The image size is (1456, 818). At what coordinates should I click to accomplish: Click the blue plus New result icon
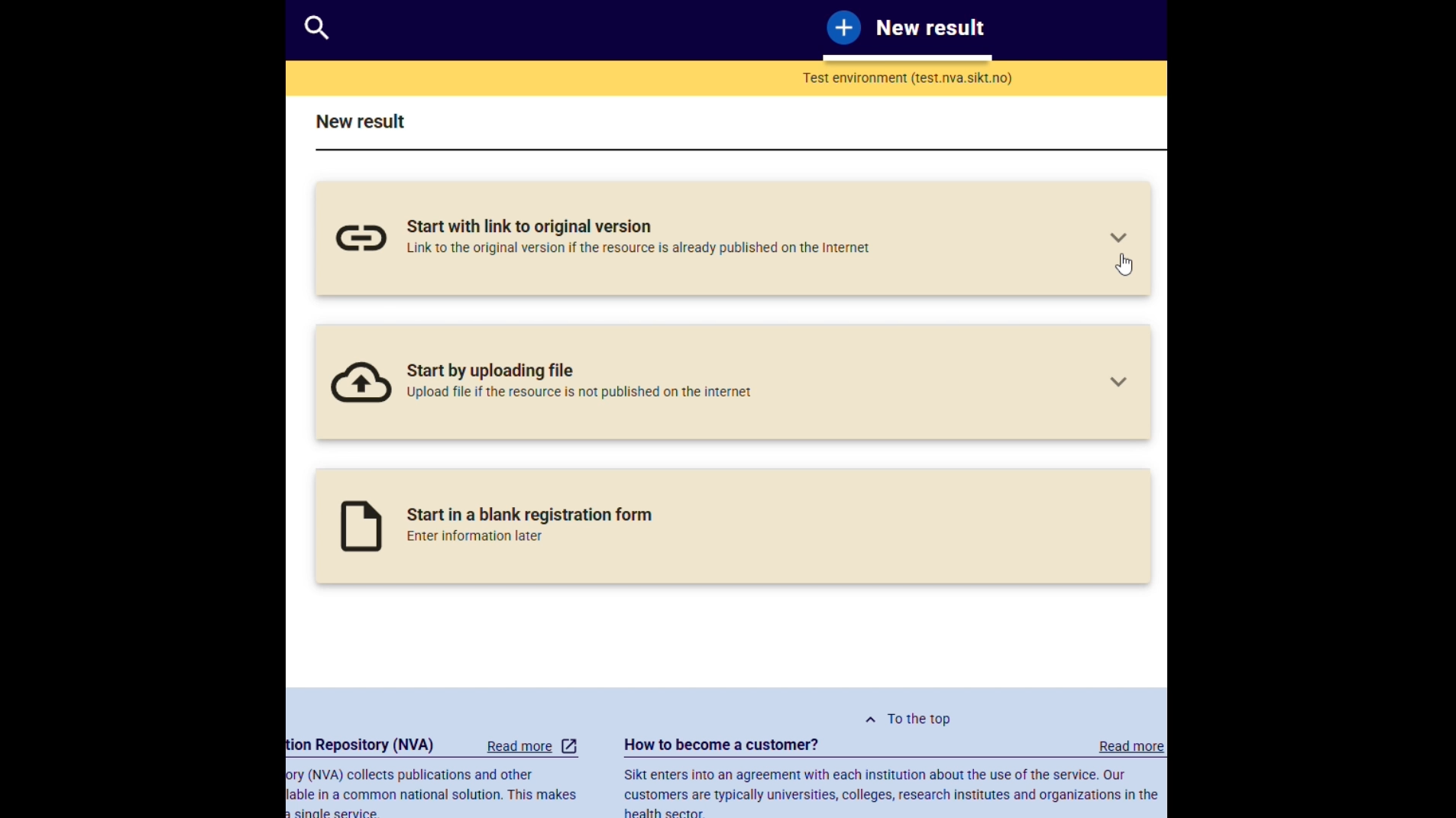(844, 28)
